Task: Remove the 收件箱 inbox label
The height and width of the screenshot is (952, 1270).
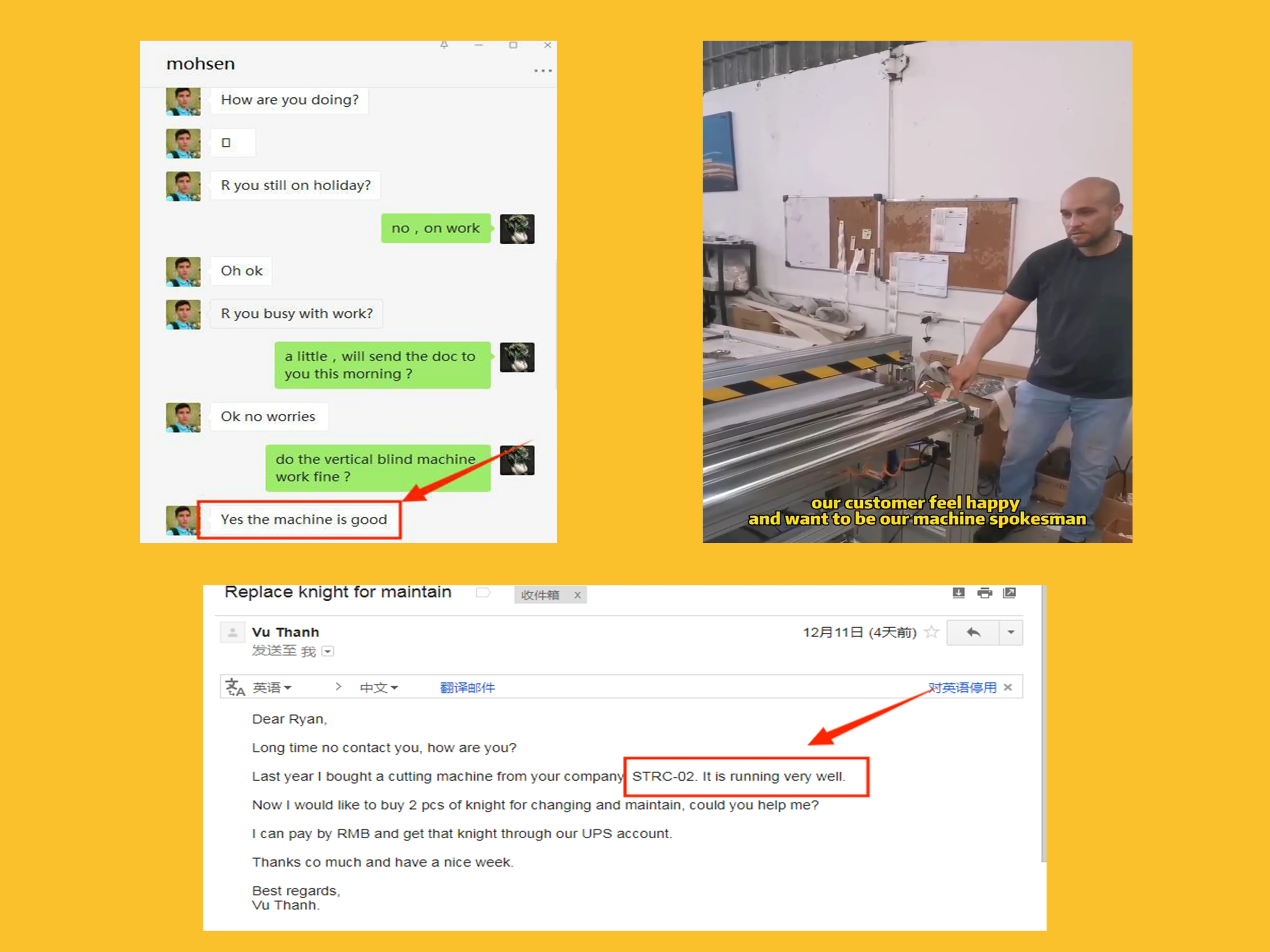Action: (x=578, y=595)
